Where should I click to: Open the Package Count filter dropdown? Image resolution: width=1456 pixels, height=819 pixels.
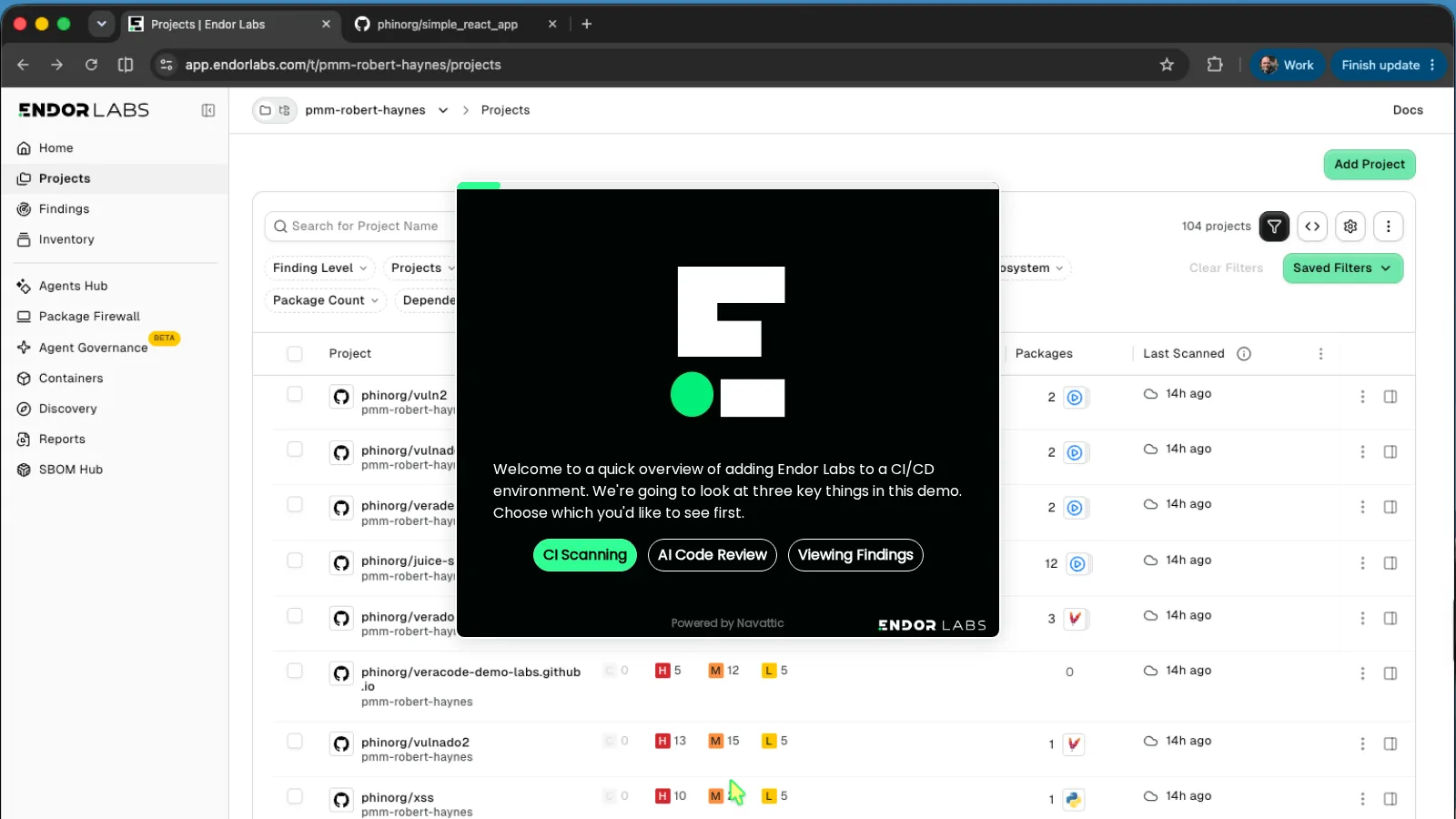pyautogui.click(x=325, y=300)
